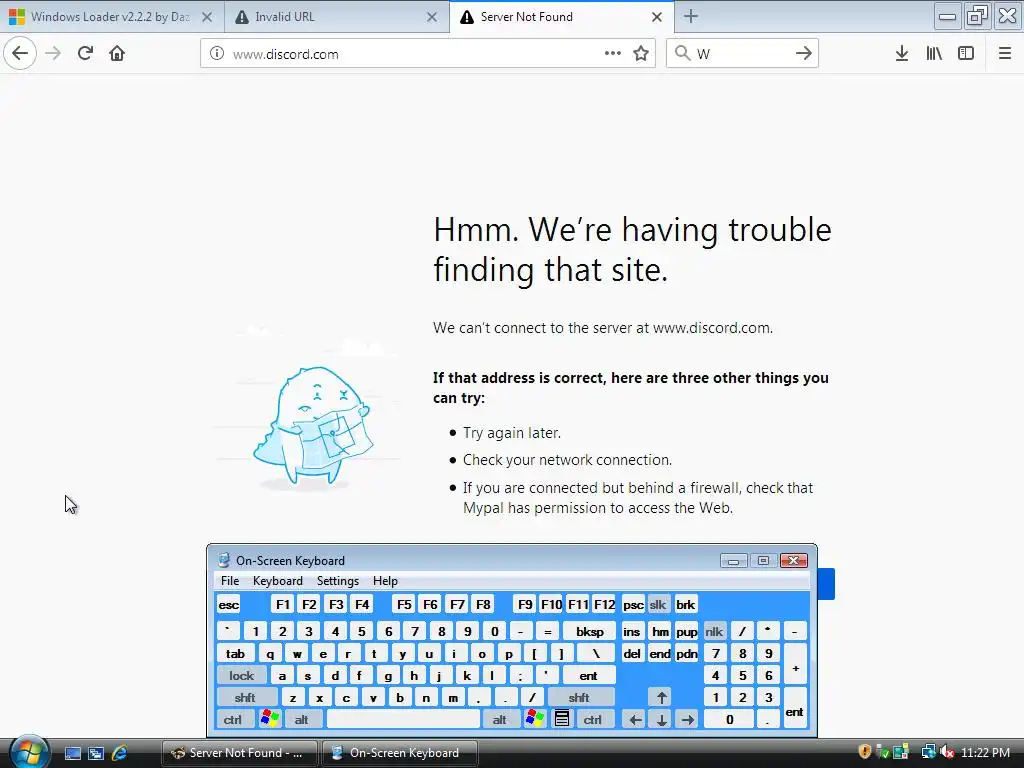Image resolution: width=1024 pixels, height=768 pixels.
Task: Bookmark this page with the star
Action: pos(641,54)
